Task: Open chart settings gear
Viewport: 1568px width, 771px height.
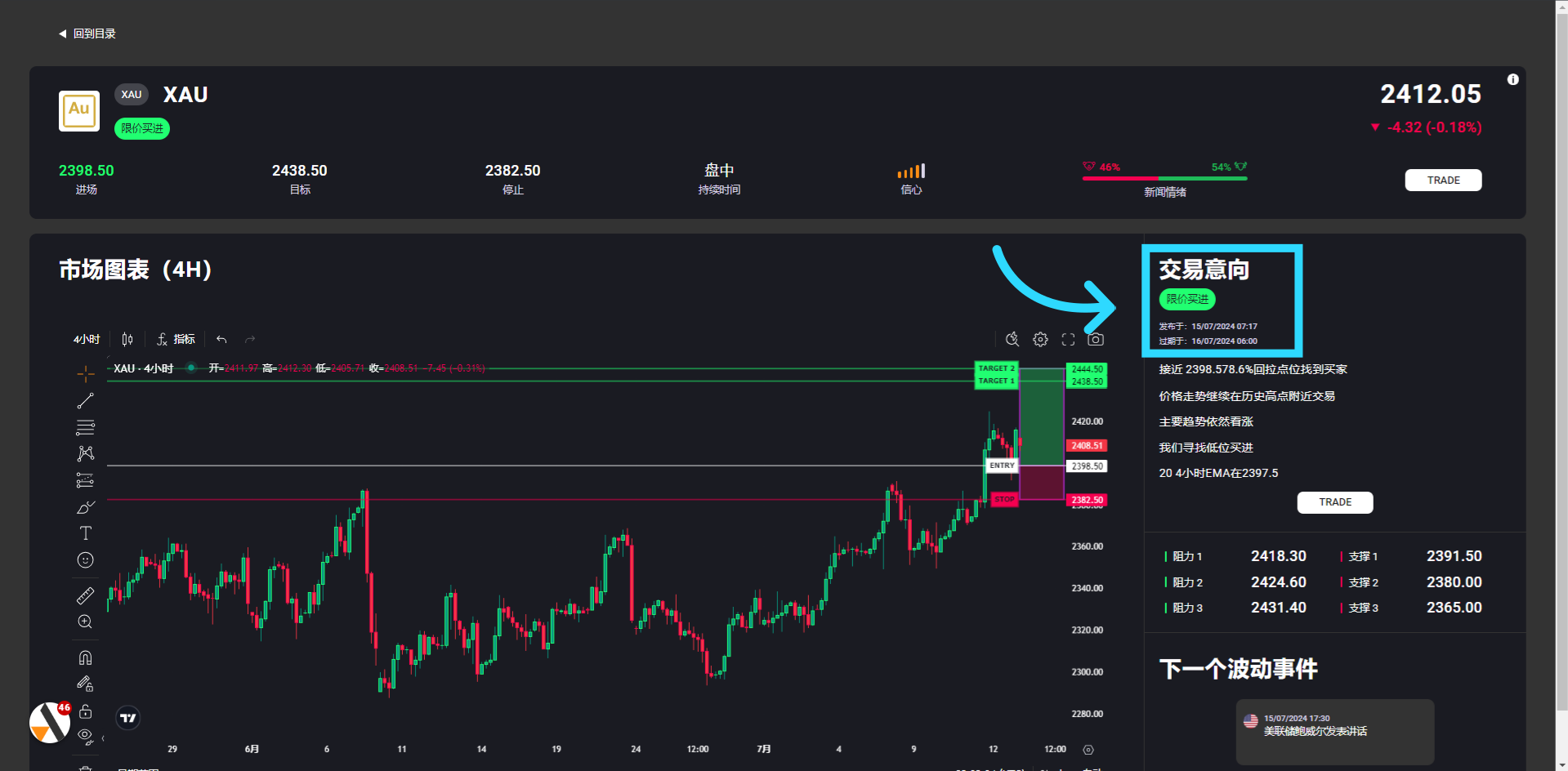Action: click(x=1040, y=340)
